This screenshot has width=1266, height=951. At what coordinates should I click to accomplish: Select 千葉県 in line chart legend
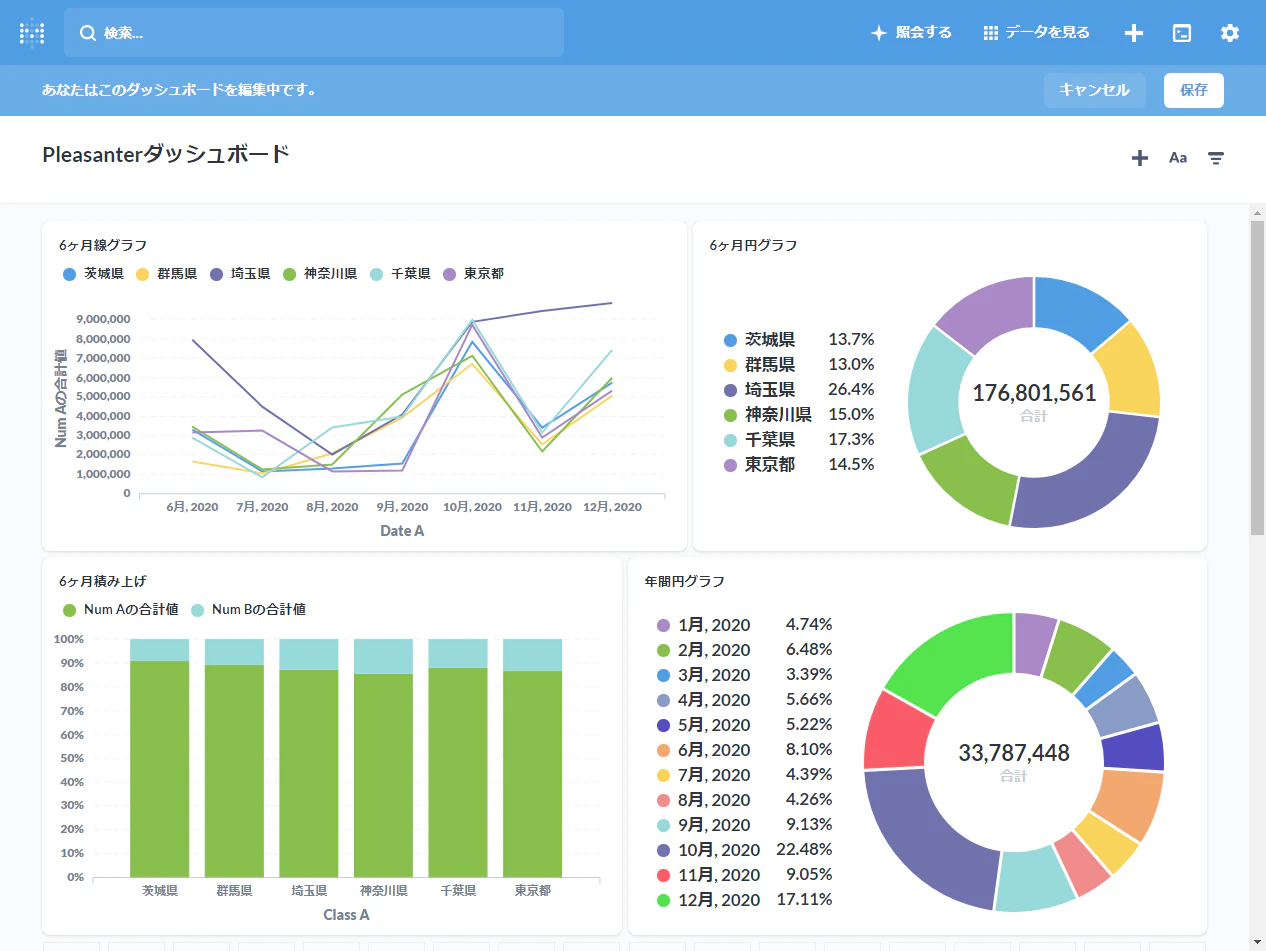(x=400, y=274)
